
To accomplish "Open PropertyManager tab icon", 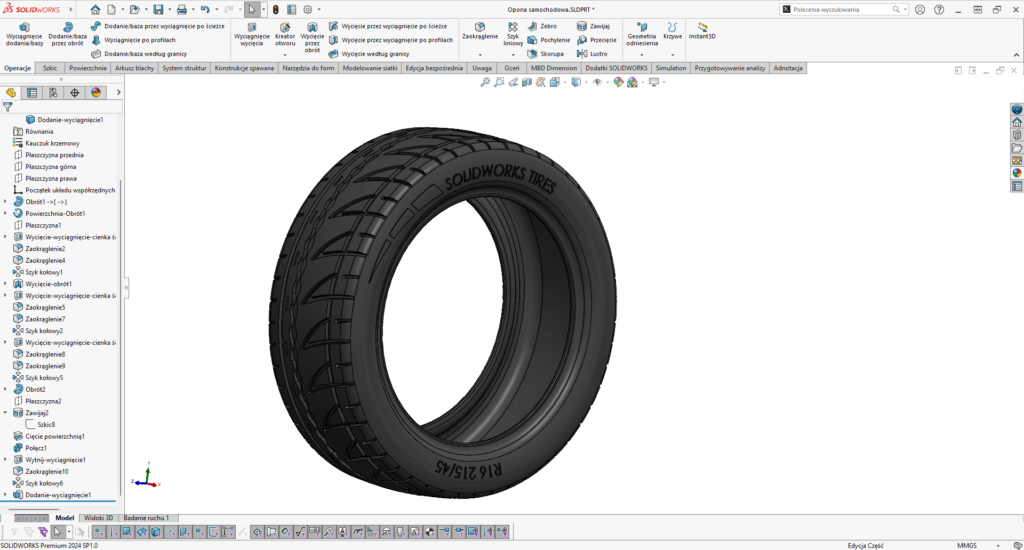I will [x=32, y=93].
